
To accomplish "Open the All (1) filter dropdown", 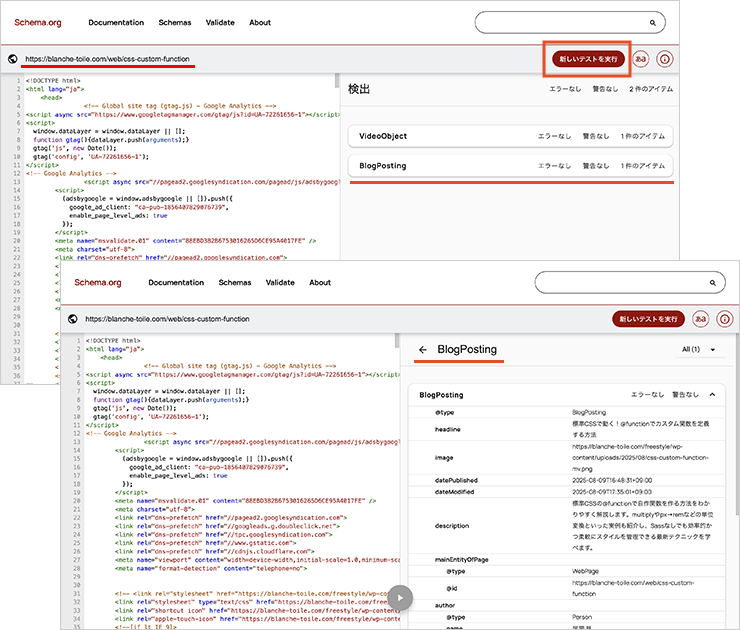I will 698,349.
